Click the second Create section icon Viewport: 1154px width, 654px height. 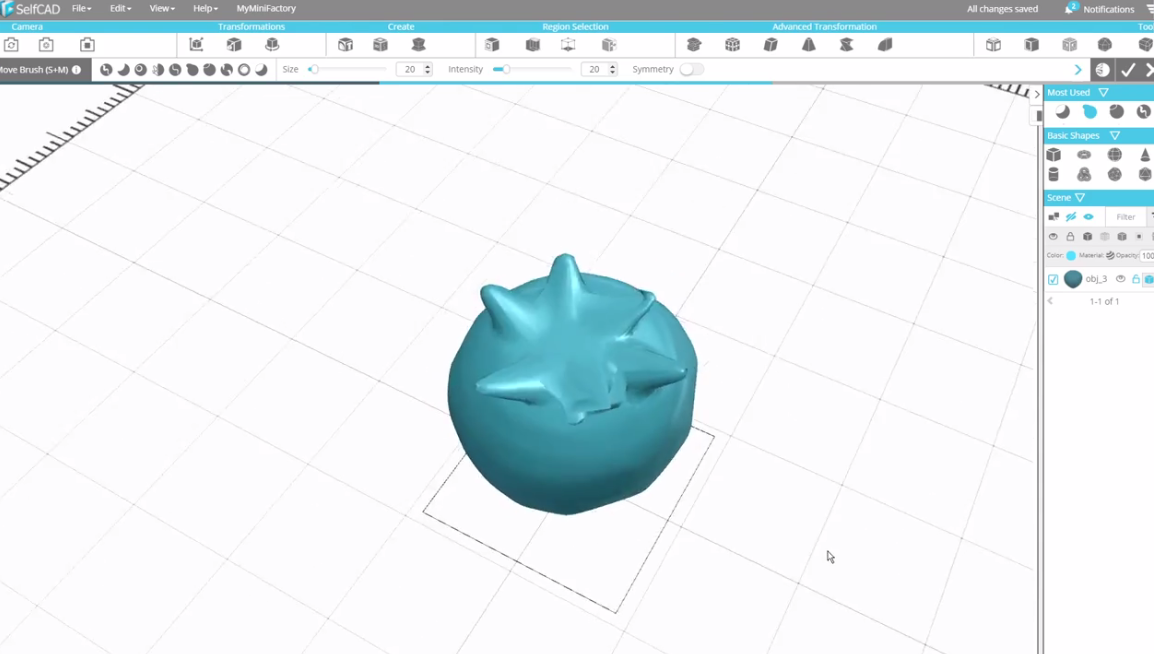pyautogui.click(x=380, y=45)
